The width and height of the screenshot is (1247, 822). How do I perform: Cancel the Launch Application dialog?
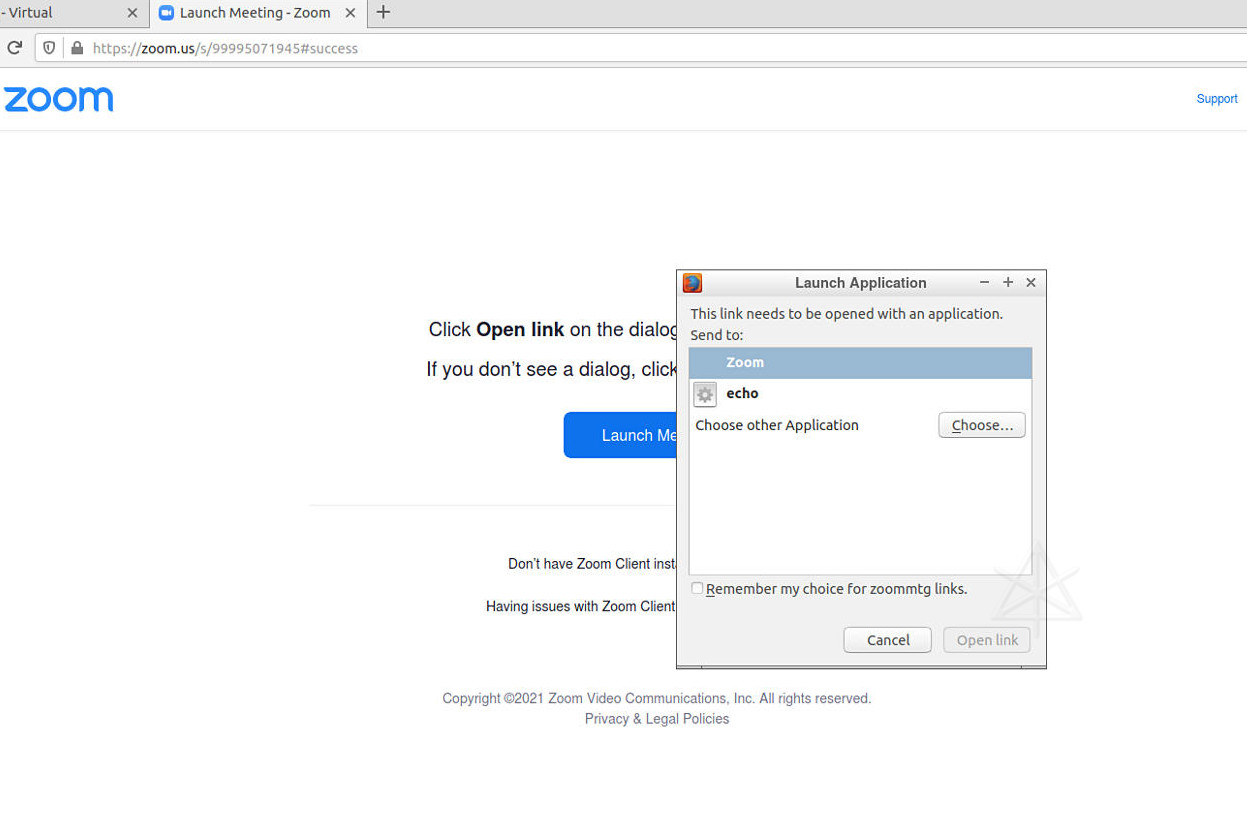[x=887, y=640]
